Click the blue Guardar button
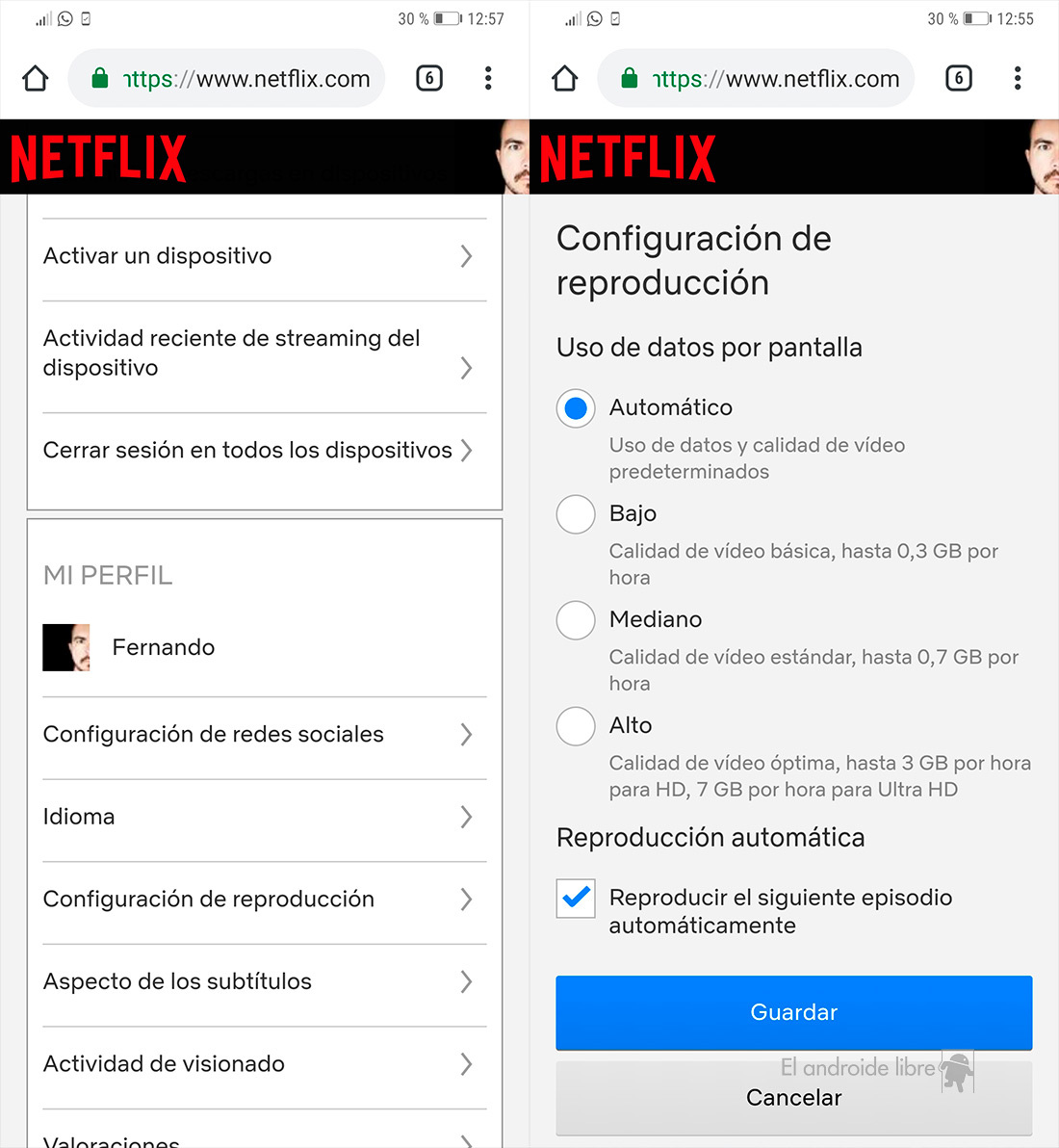 tap(794, 1012)
